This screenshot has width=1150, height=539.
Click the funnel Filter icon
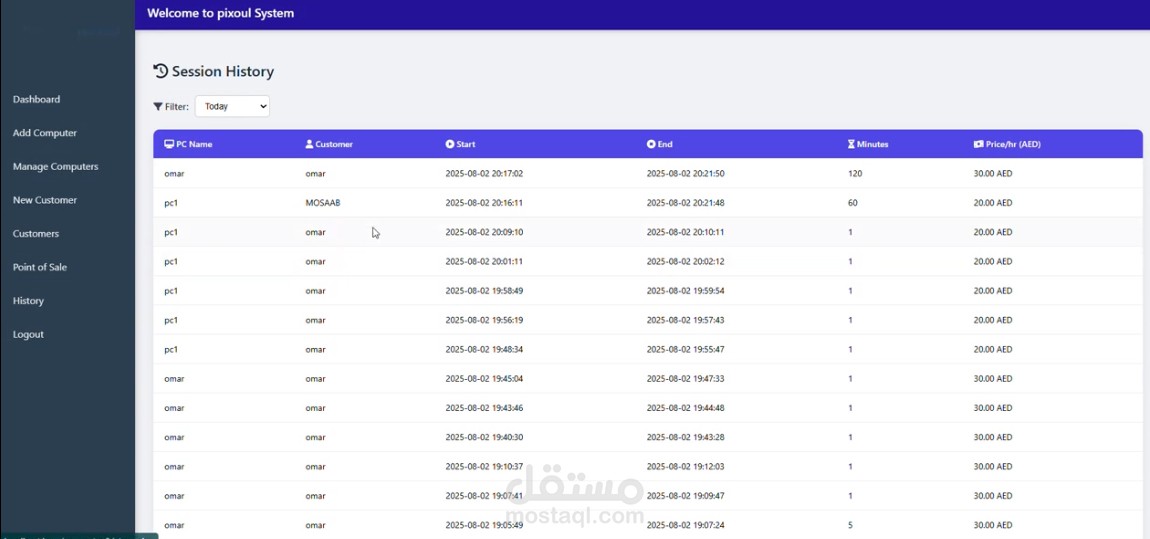pos(158,106)
